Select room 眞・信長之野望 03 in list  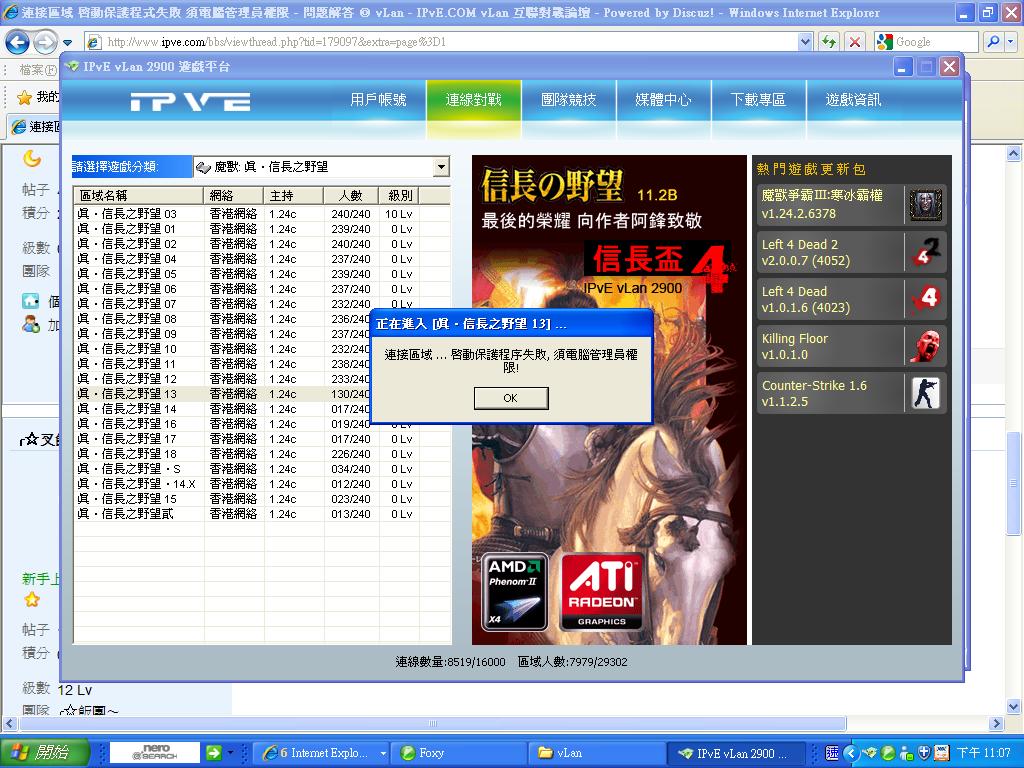click(x=127, y=214)
